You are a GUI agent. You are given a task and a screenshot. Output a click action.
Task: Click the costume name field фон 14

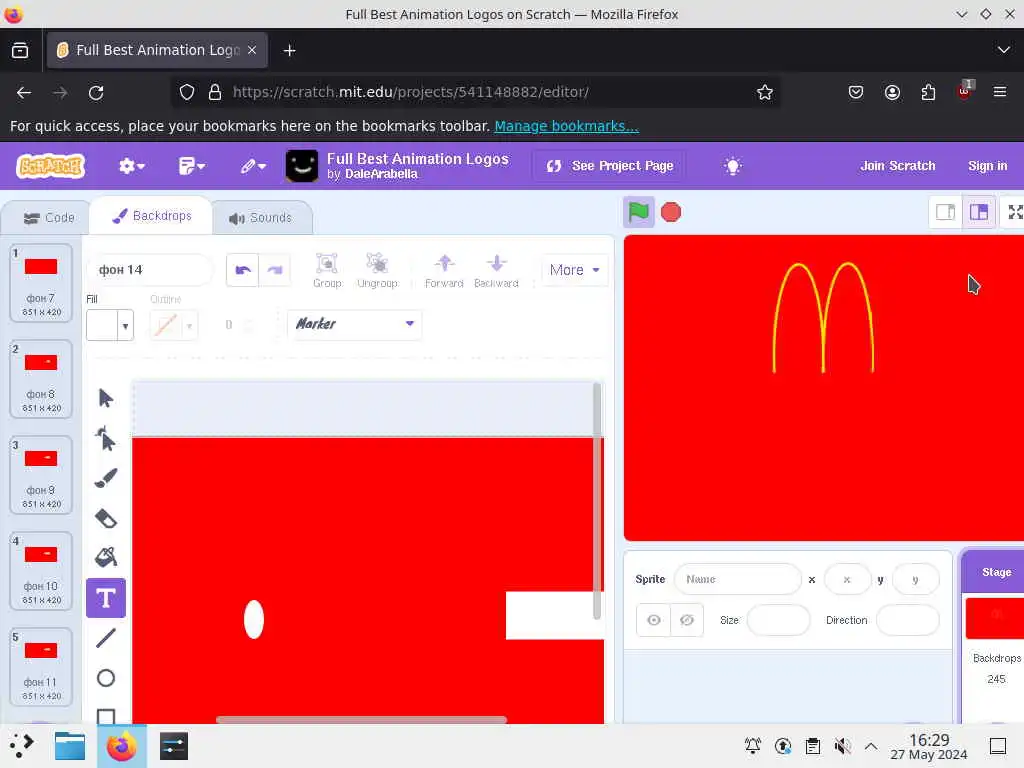(150, 270)
